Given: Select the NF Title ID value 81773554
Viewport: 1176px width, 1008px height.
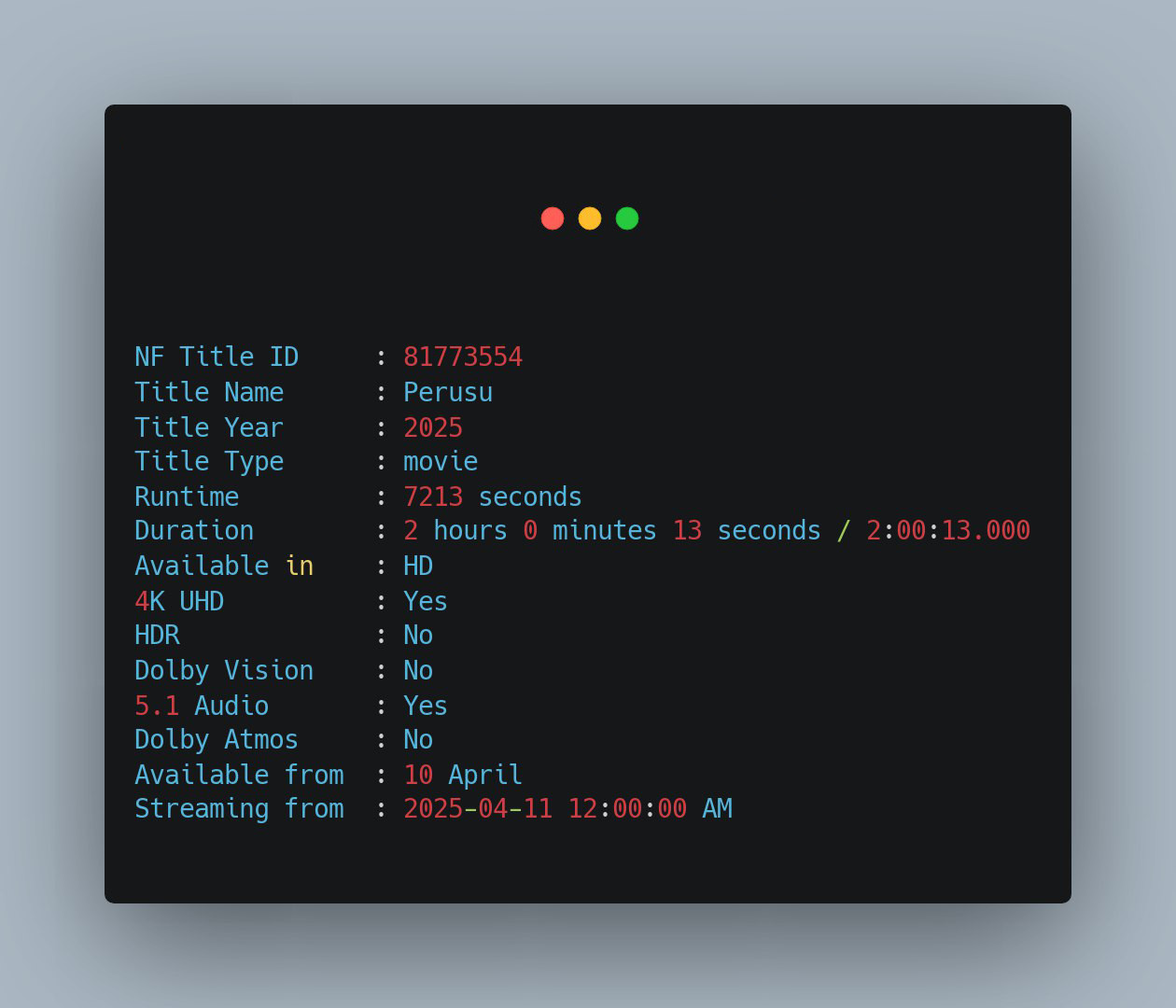Looking at the screenshot, I should [x=463, y=357].
